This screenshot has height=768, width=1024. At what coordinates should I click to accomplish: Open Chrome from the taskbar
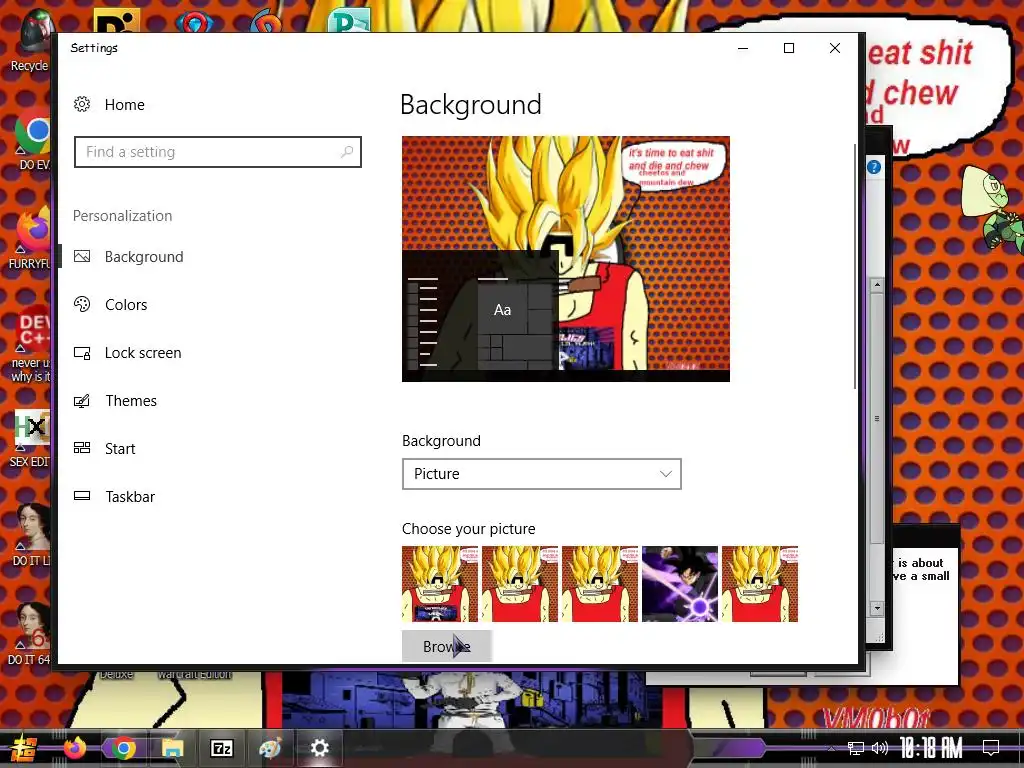123,748
